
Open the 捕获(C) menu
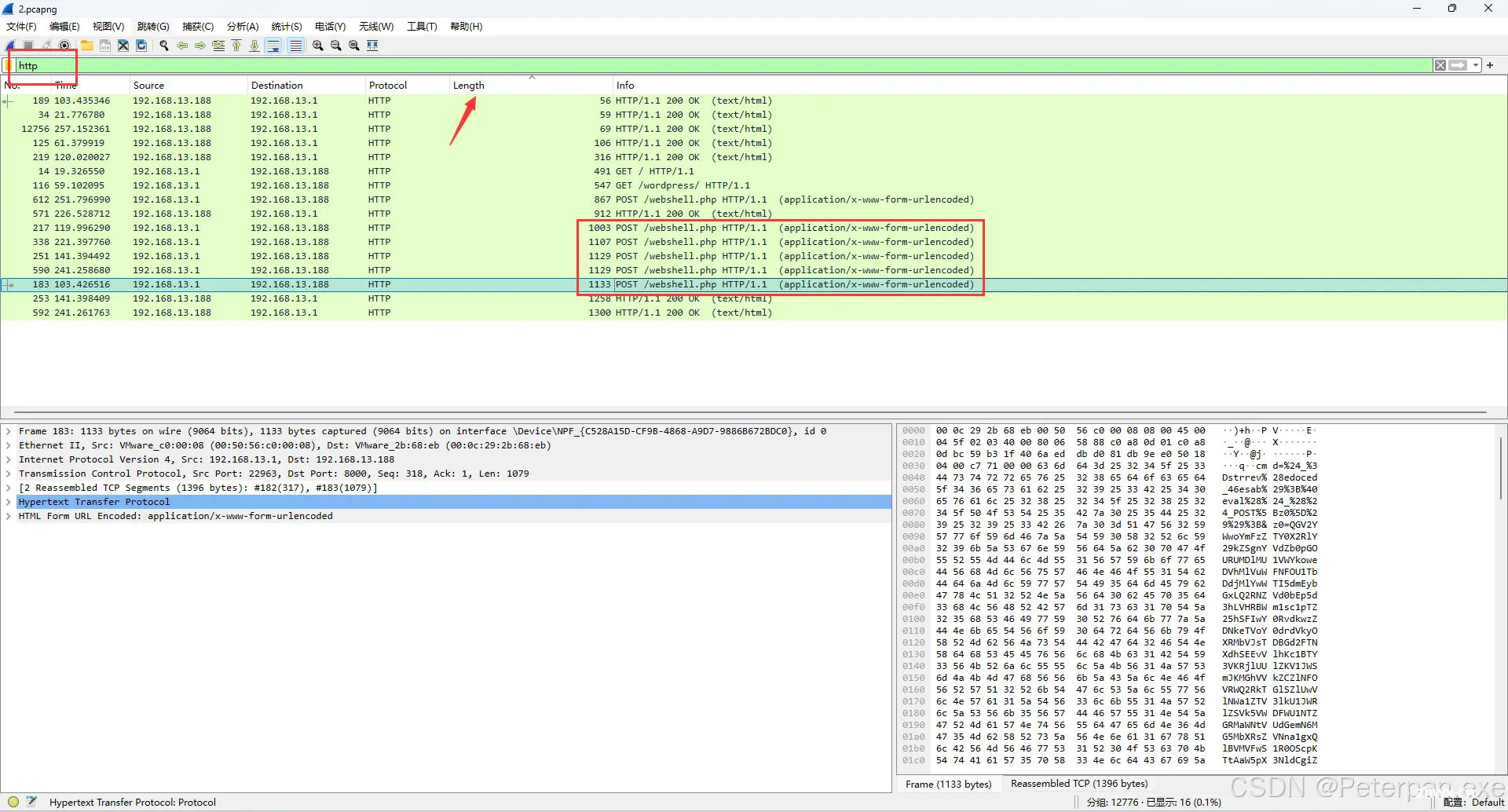point(198,27)
